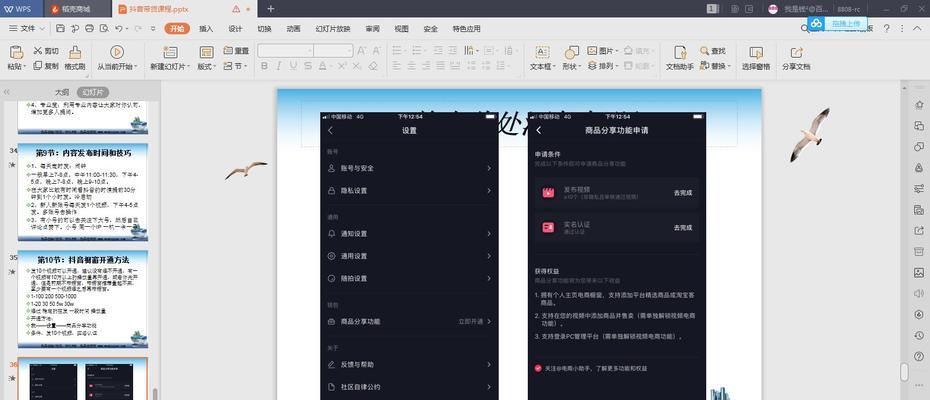Switch panel to Outline (大纲) view

point(62,93)
